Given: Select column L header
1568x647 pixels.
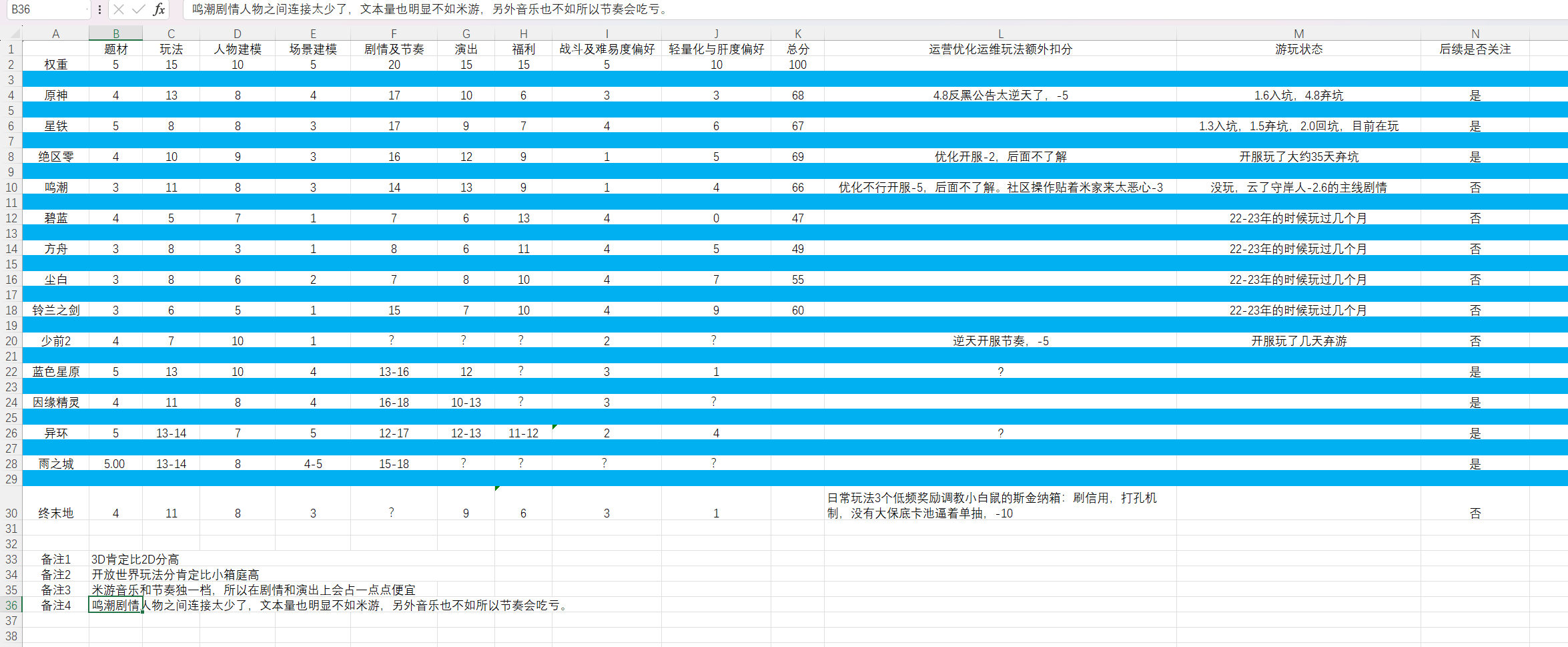Looking at the screenshot, I should pos(1000,33).
